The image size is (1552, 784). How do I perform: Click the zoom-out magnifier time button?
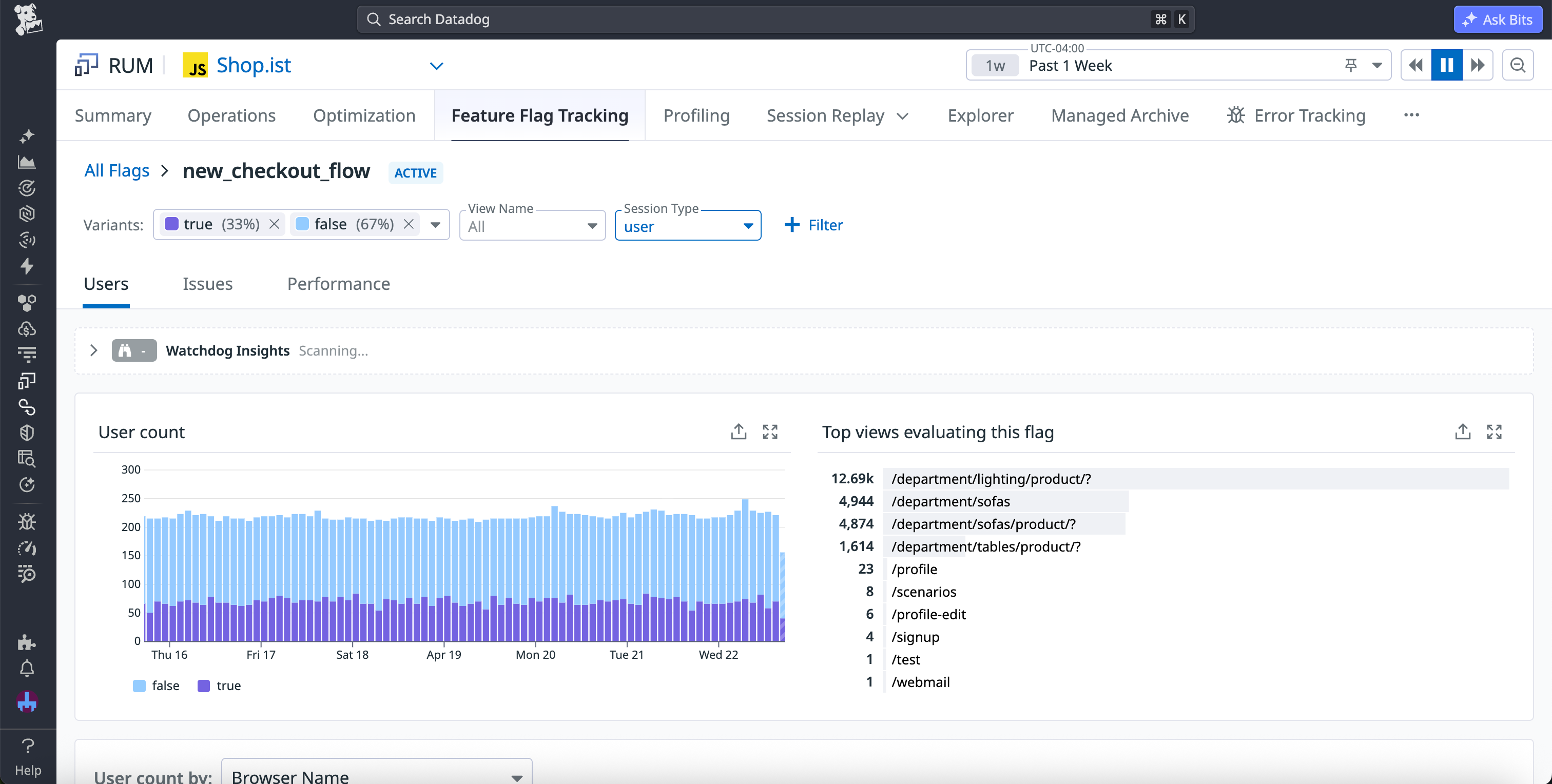1518,65
